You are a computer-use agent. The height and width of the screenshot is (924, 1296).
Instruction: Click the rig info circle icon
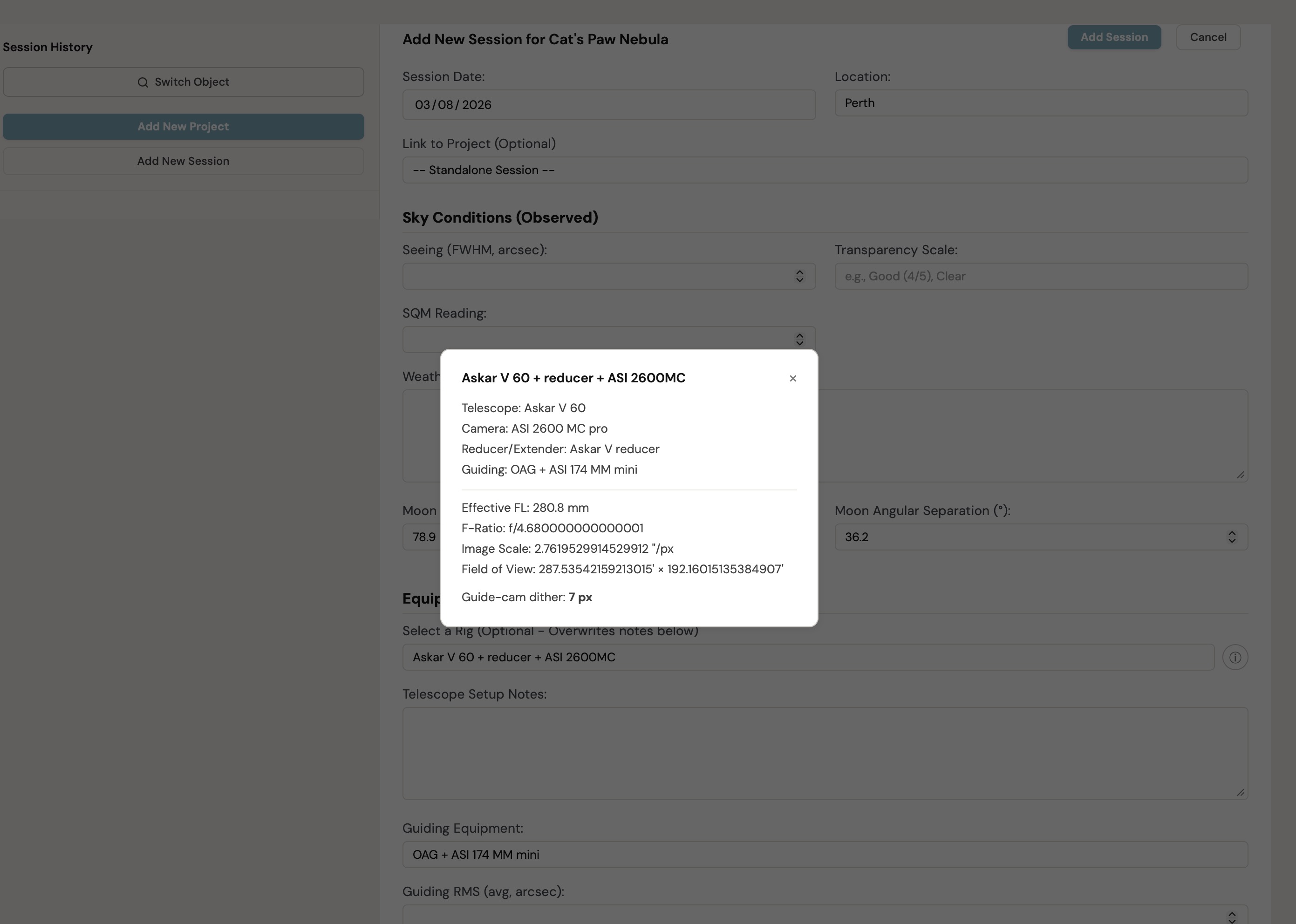click(1235, 657)
